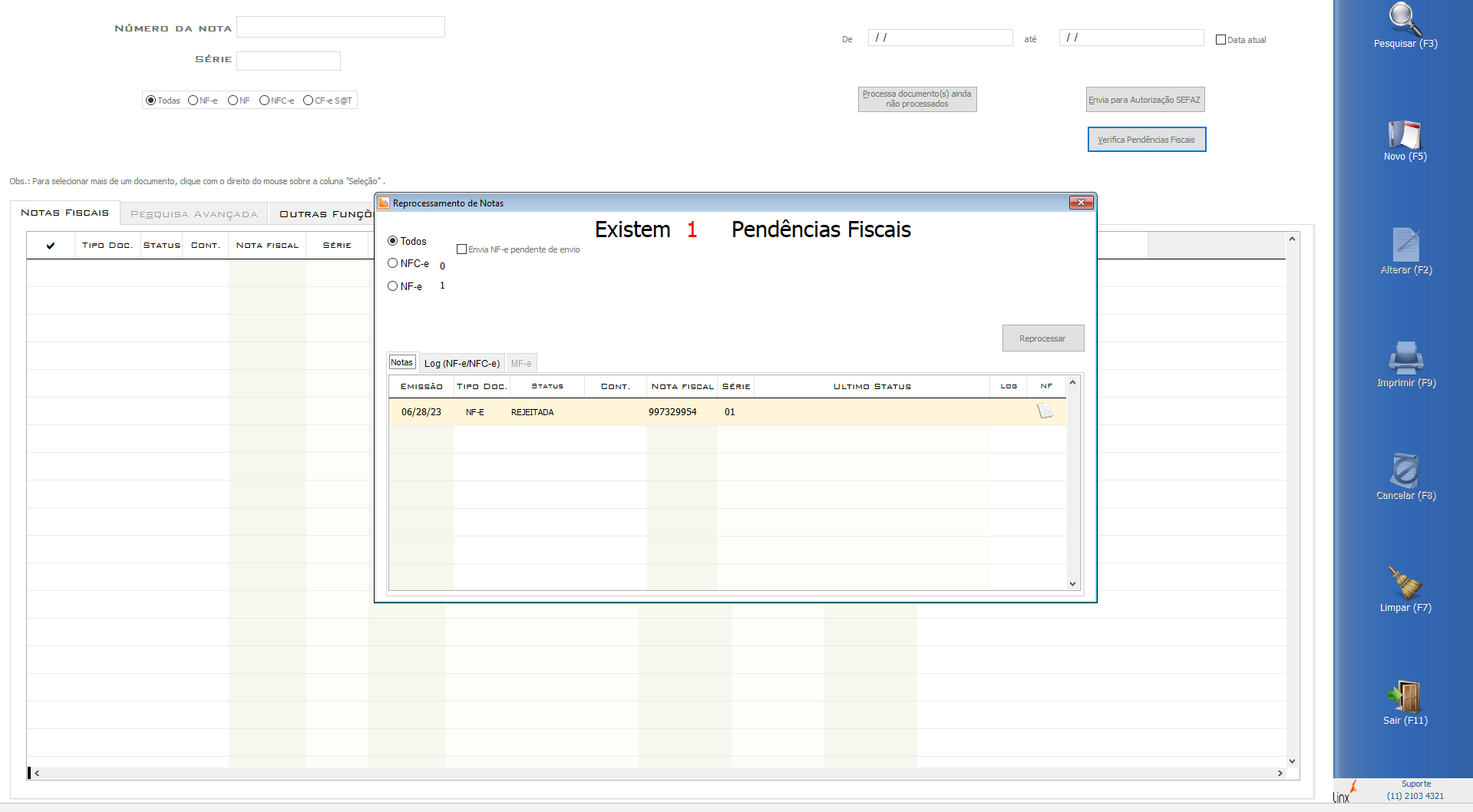Select NFC-e radio in reprocessing dialog
The width and height of the screenshot is (1473, 812).
point(393,263)
